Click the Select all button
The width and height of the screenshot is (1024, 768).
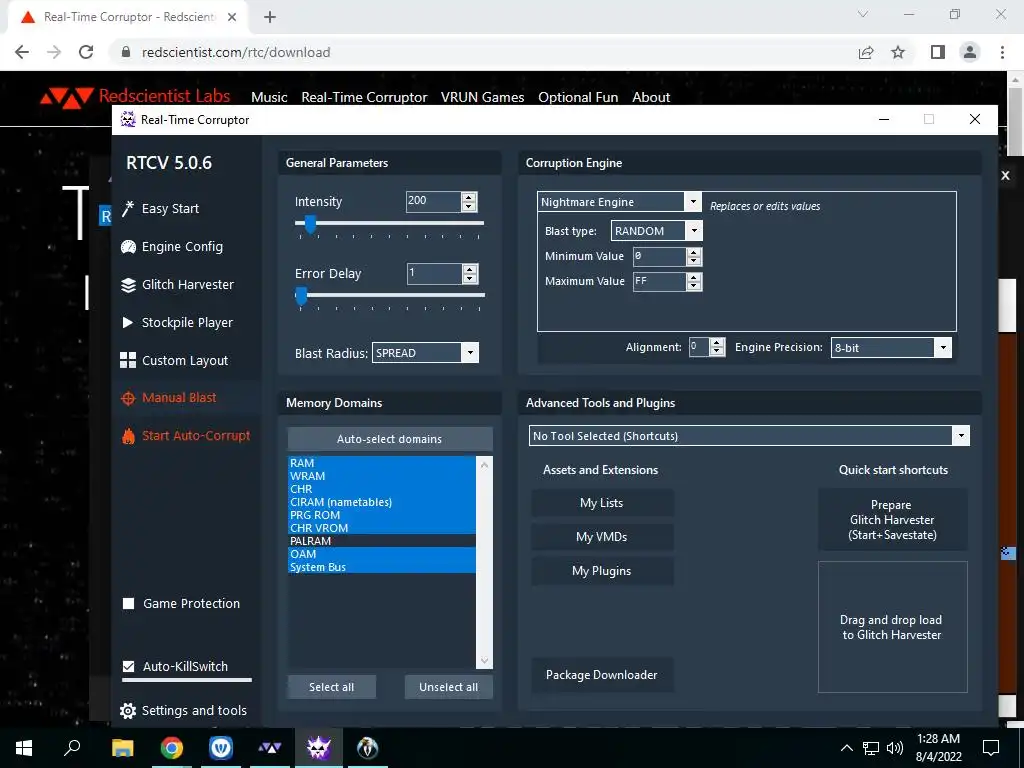pyautogui.click(x=332, y=687)
